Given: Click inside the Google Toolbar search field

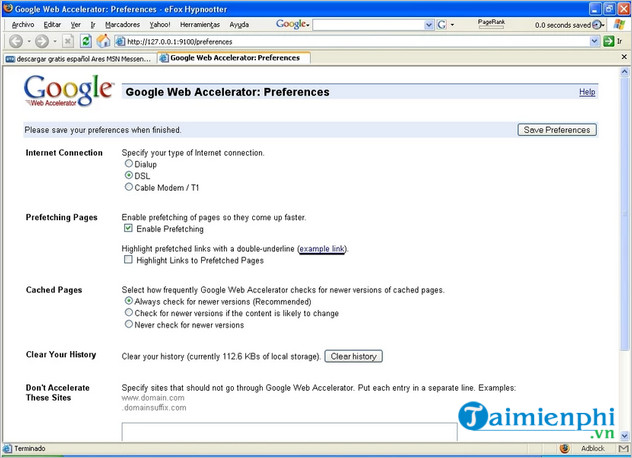Looking at the screenshot, I should click(x=368, y=25).
